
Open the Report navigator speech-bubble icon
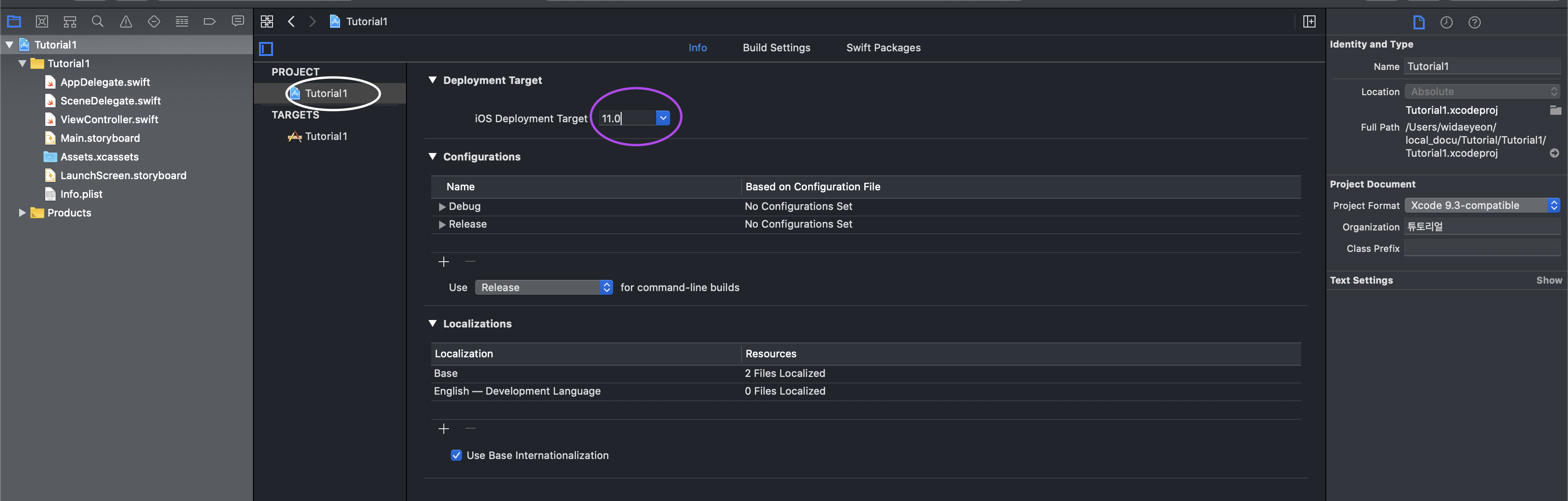238,22
